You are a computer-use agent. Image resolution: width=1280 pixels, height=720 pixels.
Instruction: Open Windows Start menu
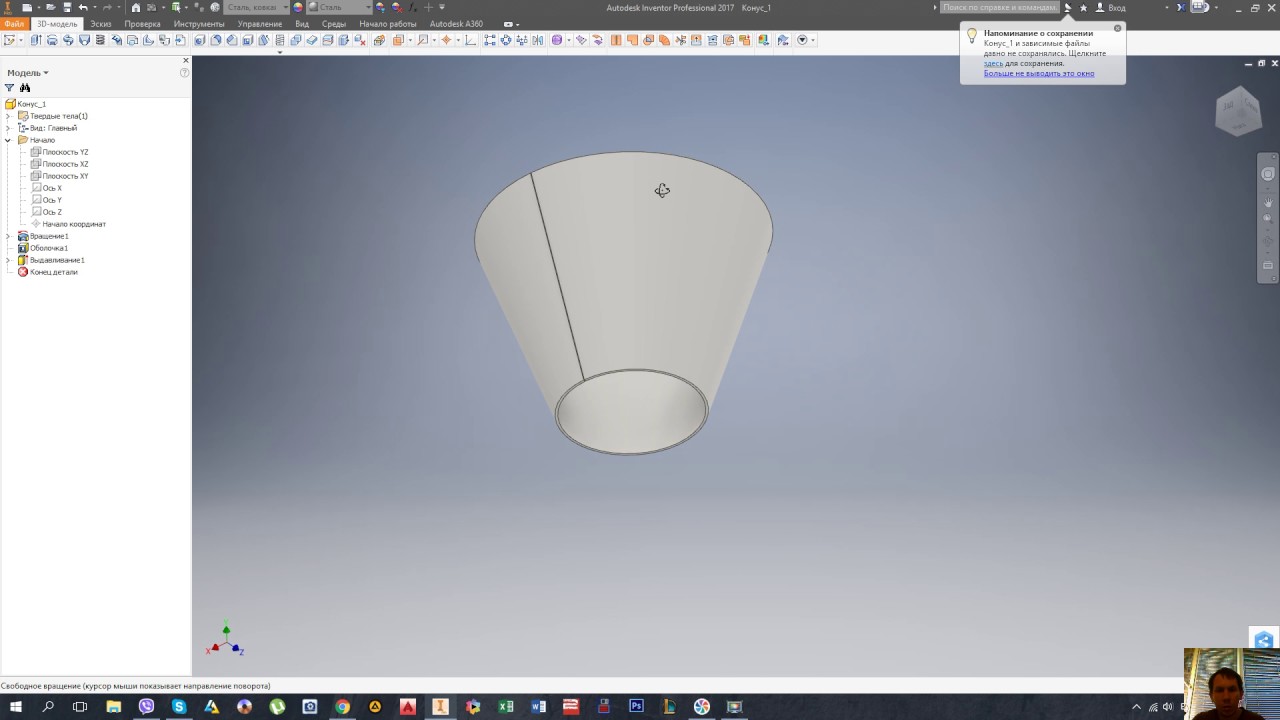[15, 706]
